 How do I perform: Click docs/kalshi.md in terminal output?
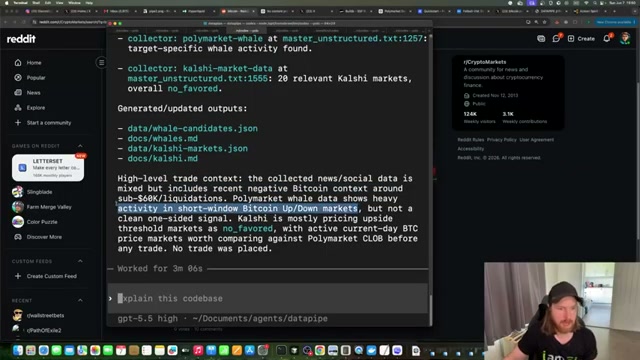click(162, 159)
